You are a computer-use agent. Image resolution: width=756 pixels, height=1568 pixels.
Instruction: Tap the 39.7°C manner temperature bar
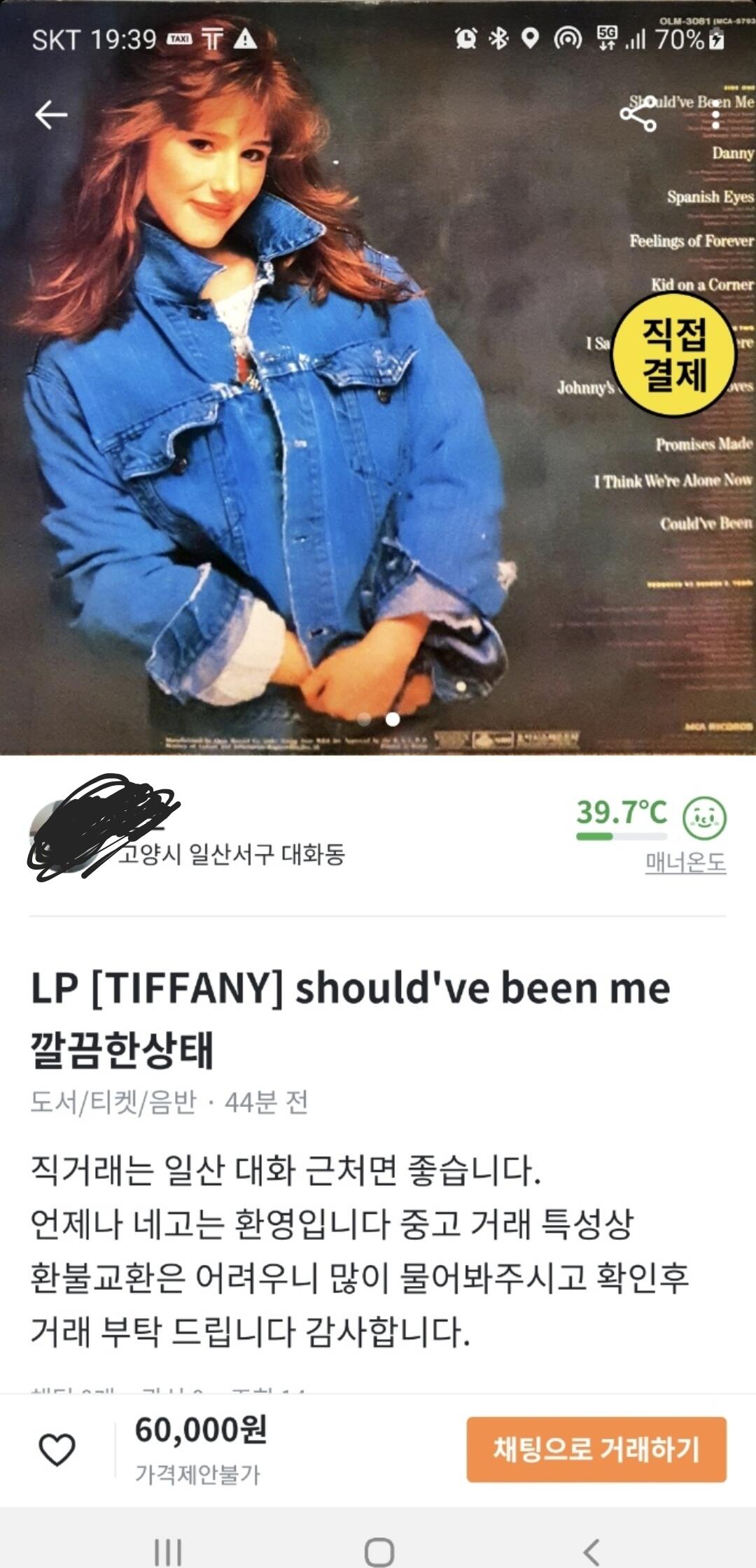622,835
